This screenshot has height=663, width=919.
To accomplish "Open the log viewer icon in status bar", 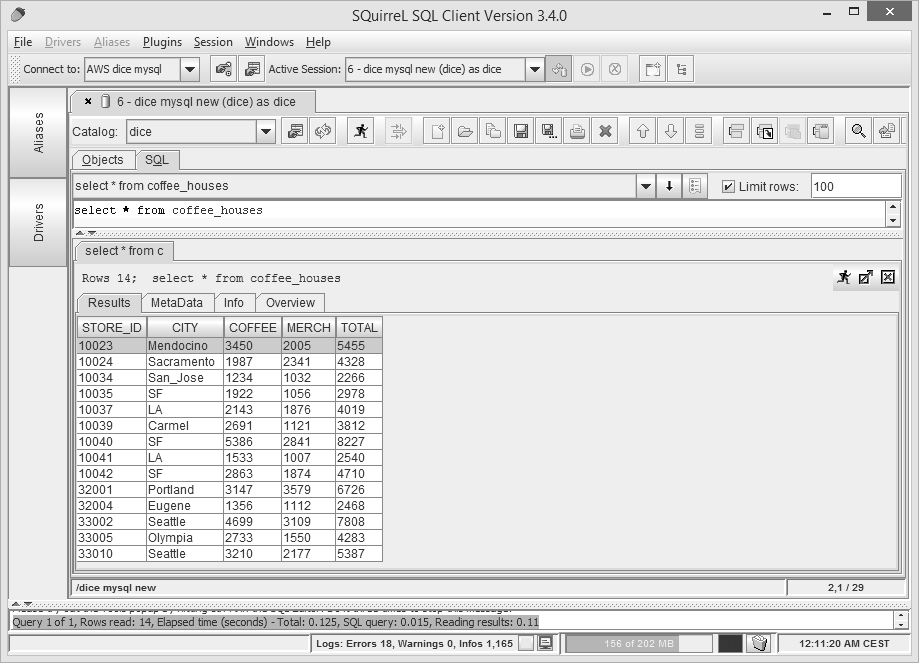I will click(545, 643).
